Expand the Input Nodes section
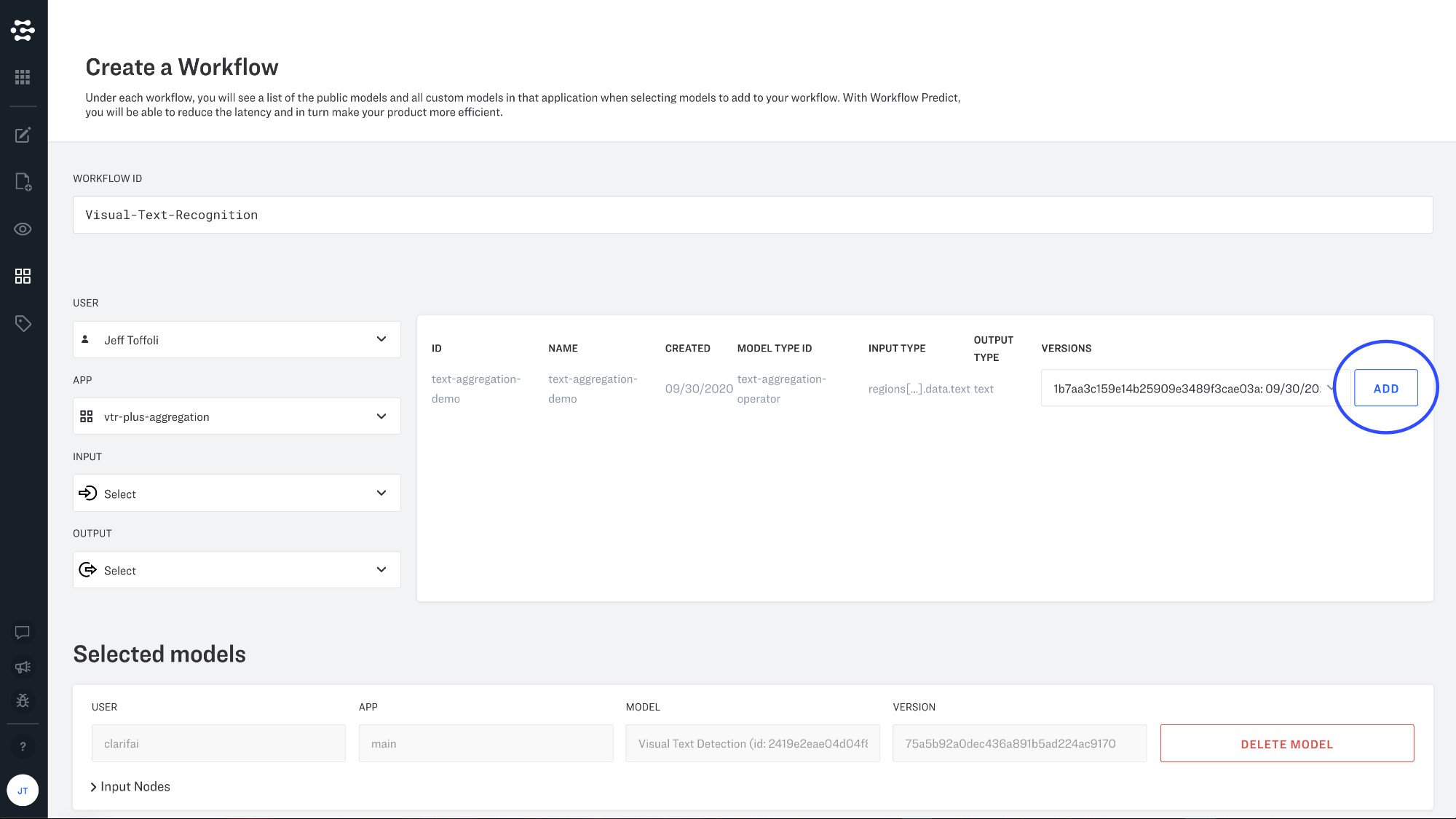The height and width of the screenshot is (819, 1456). point(130,787)
